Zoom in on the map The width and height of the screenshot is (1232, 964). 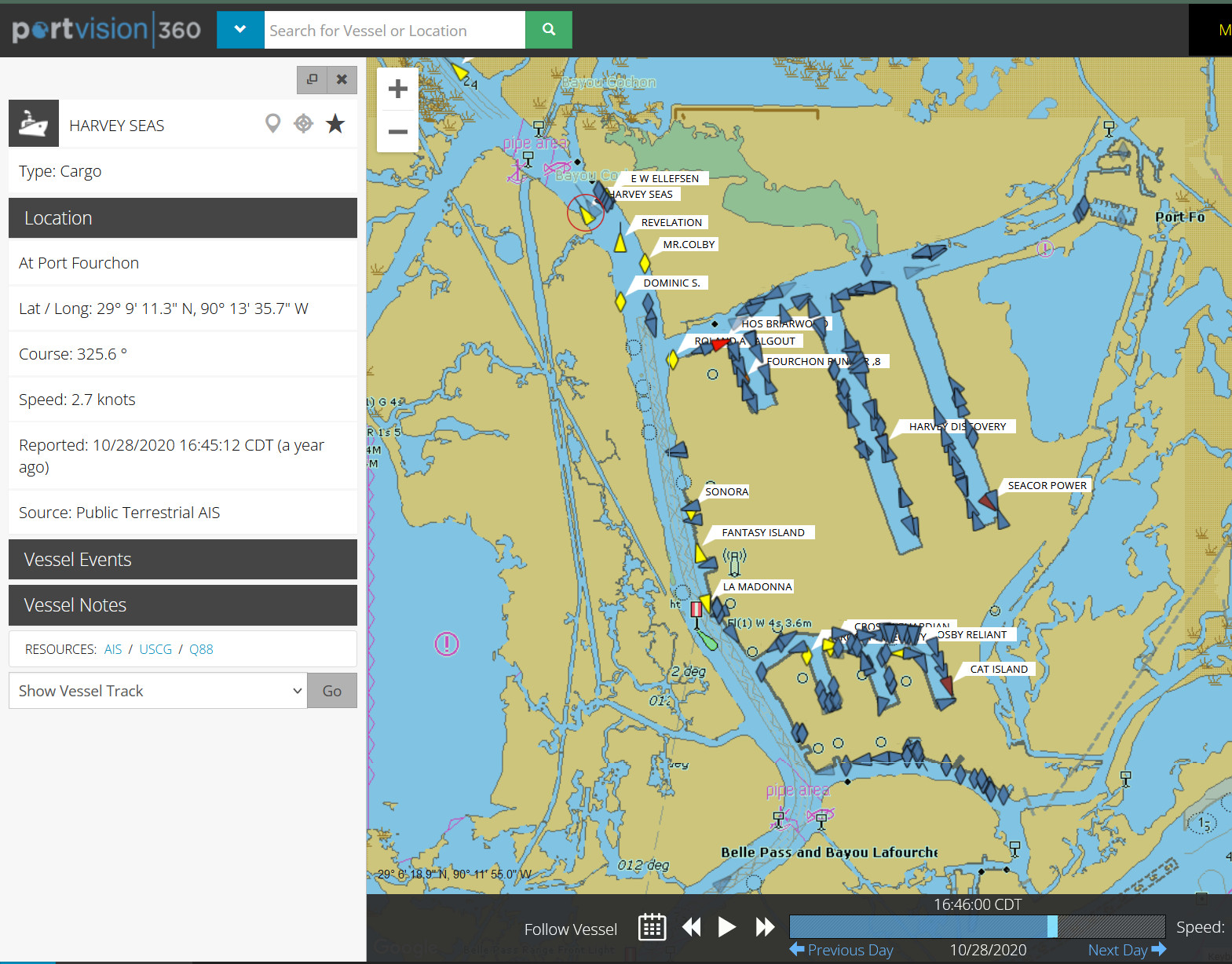(x=398, y=89)
